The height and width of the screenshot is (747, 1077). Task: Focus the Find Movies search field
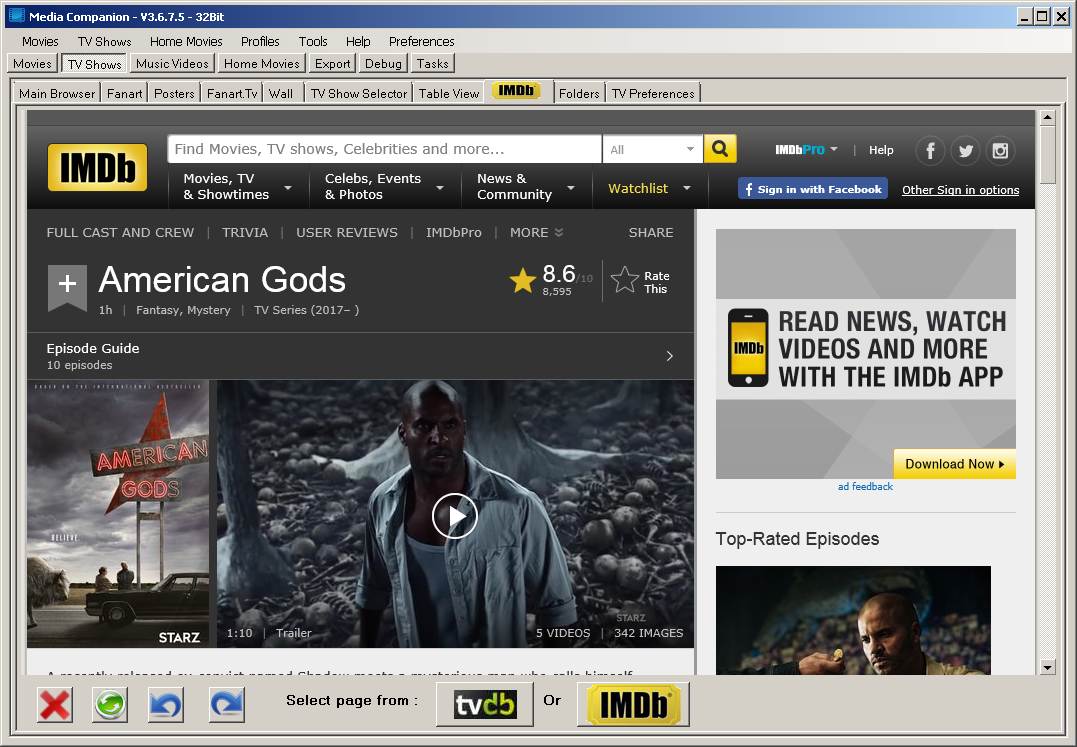tap(385, 149)
